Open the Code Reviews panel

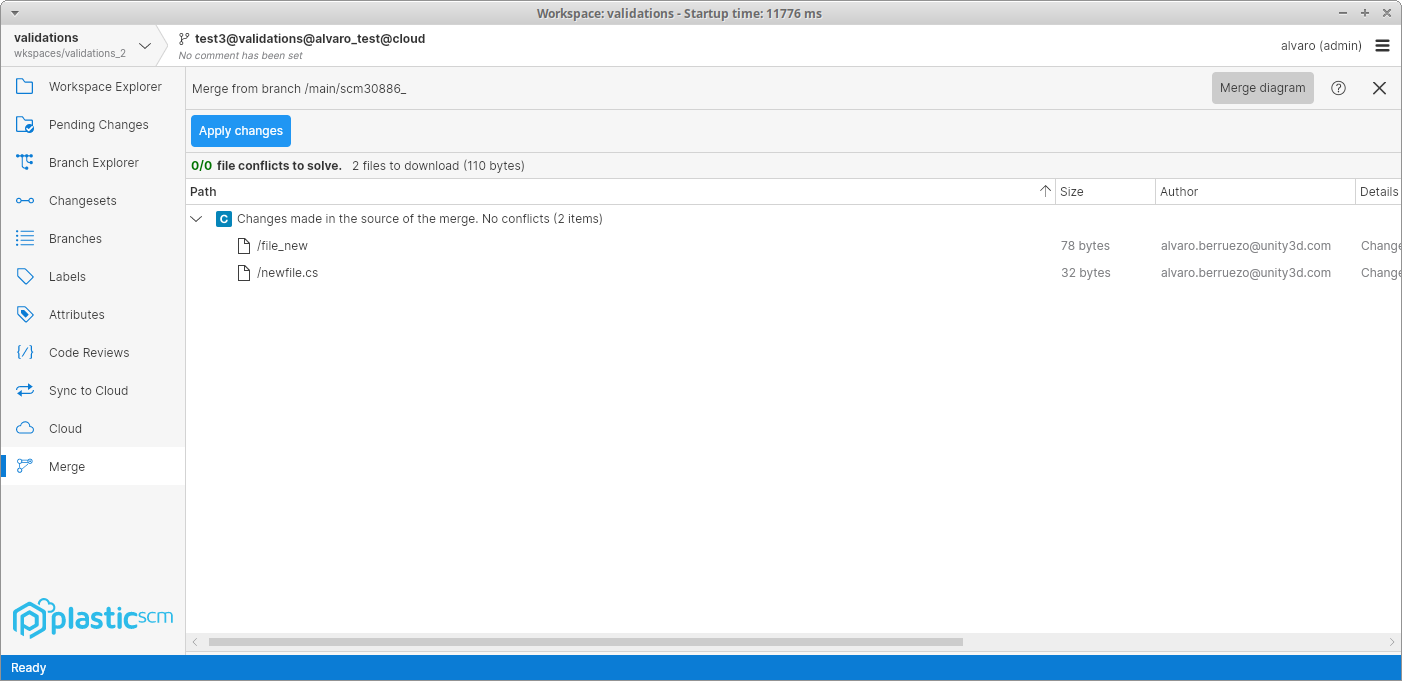(24, 352)
